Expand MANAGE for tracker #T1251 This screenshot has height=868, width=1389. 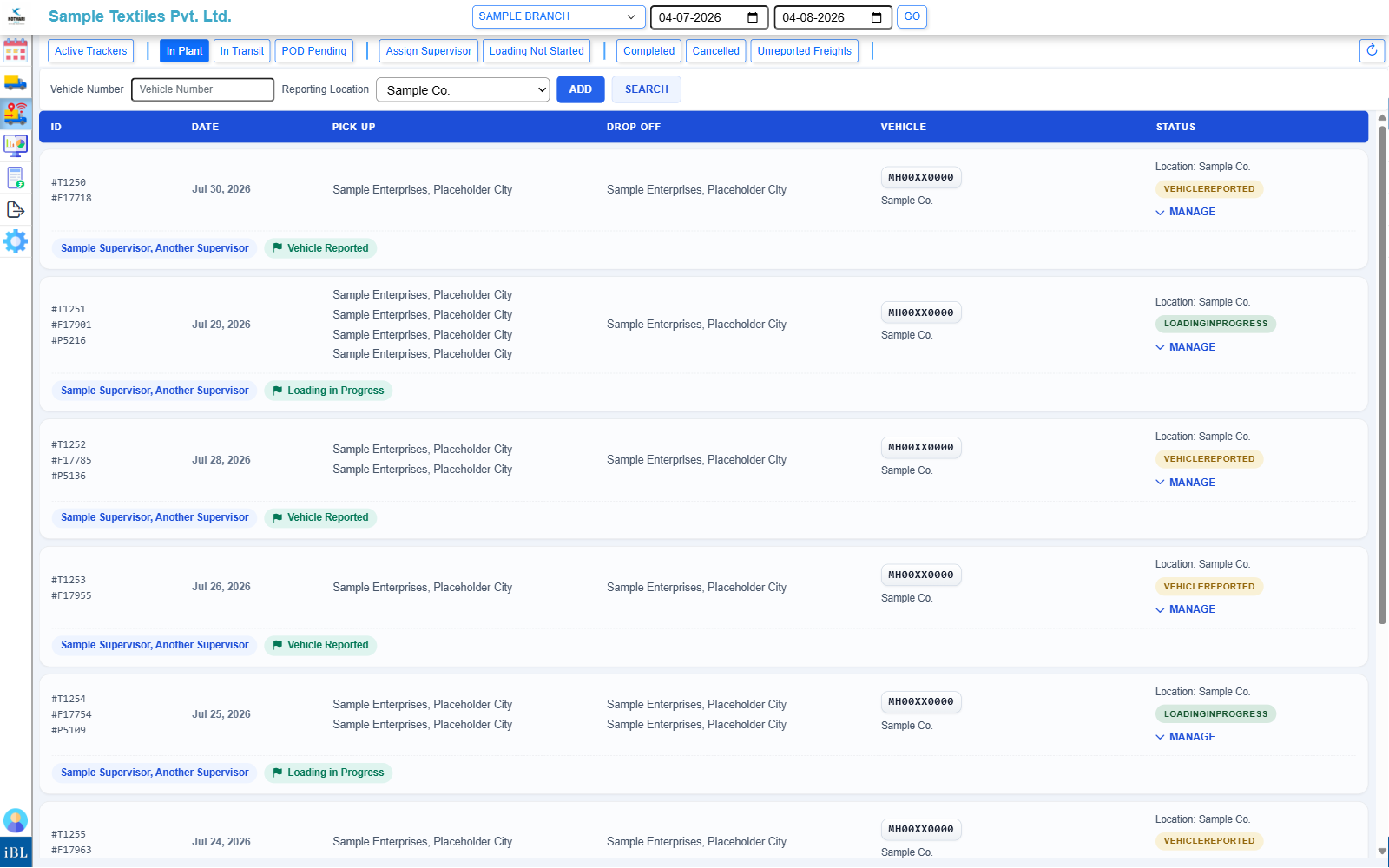tap(1185, 347)
